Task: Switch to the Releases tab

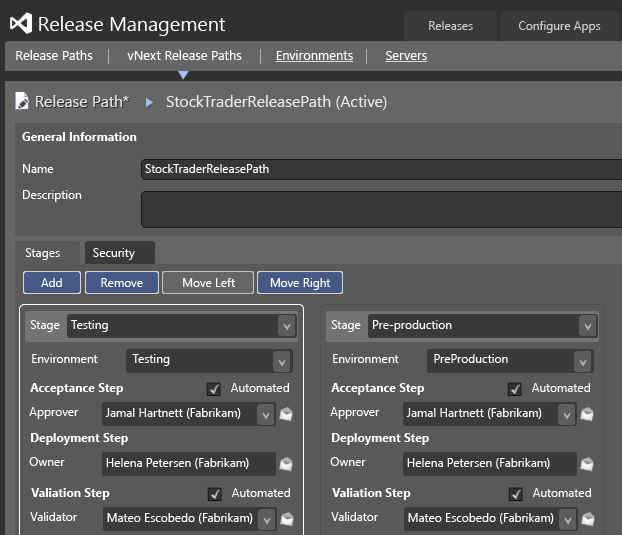Action: tap(450, 26)
